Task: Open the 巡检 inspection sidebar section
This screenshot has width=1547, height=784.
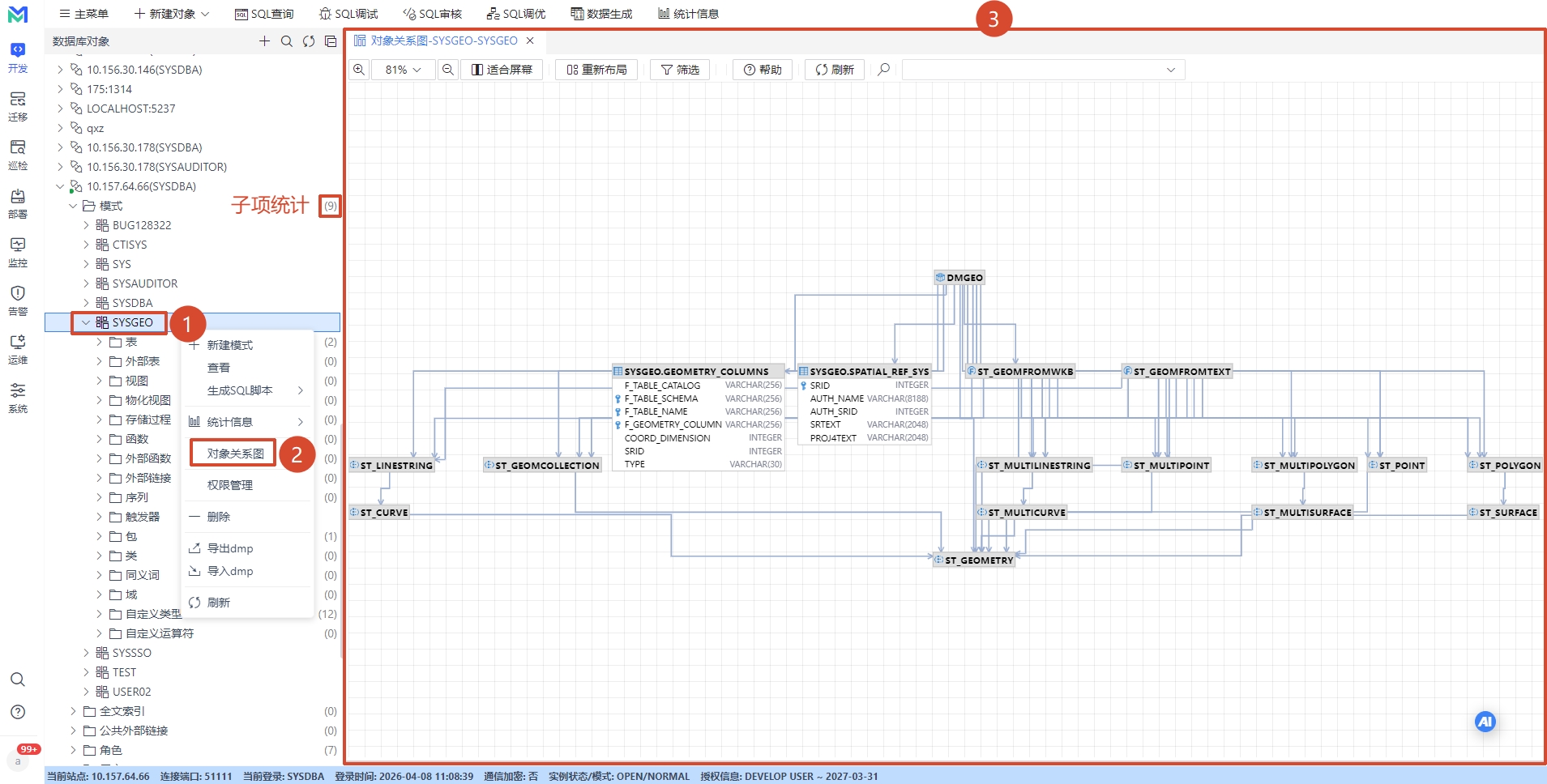Action: click(x=18, y=156)
